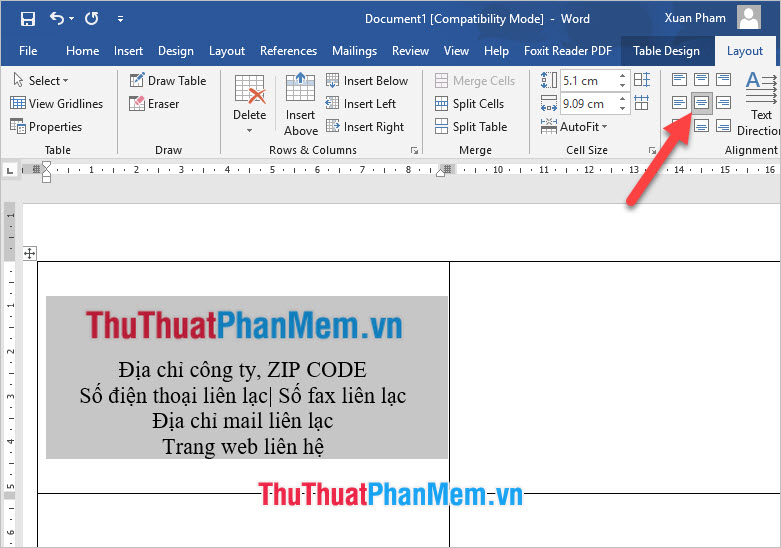The height and width of the screenshot is (548, 781).
Task: Open the Select dropdown in Table group
Action: 41,80
